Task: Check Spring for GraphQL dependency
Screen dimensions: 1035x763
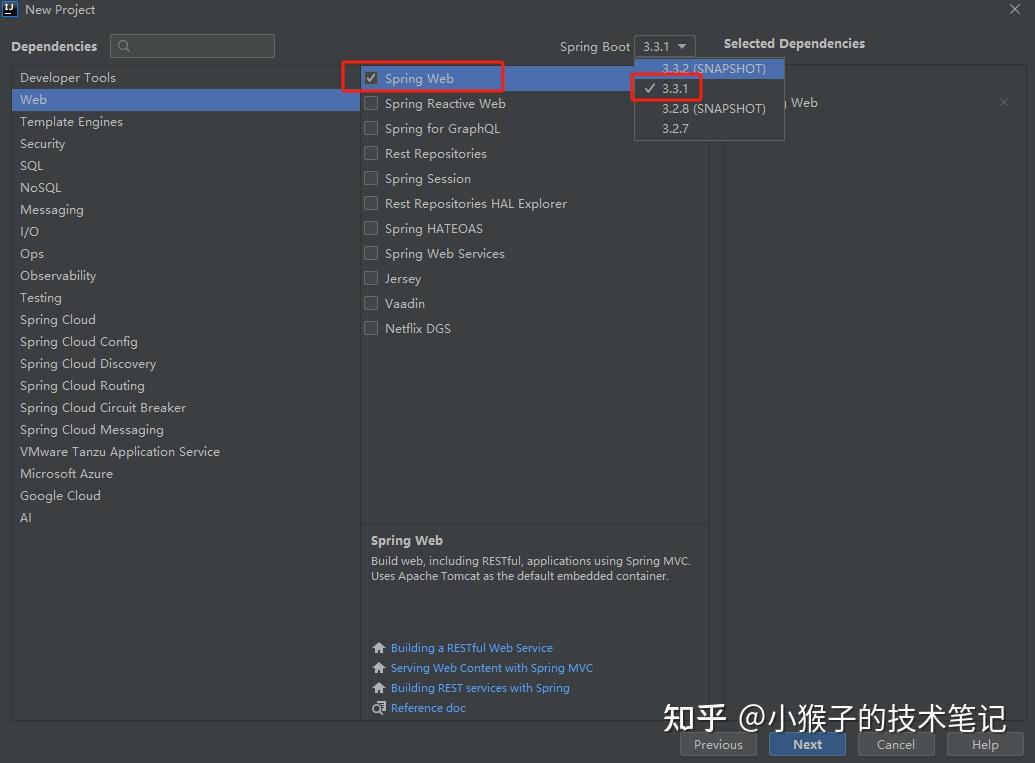Action: coord(370,128)
